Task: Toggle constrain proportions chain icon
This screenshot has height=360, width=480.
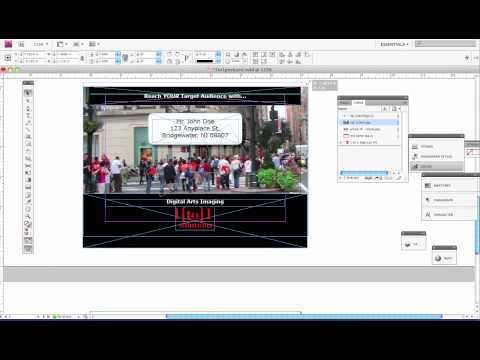Action: tap(82, 58)
